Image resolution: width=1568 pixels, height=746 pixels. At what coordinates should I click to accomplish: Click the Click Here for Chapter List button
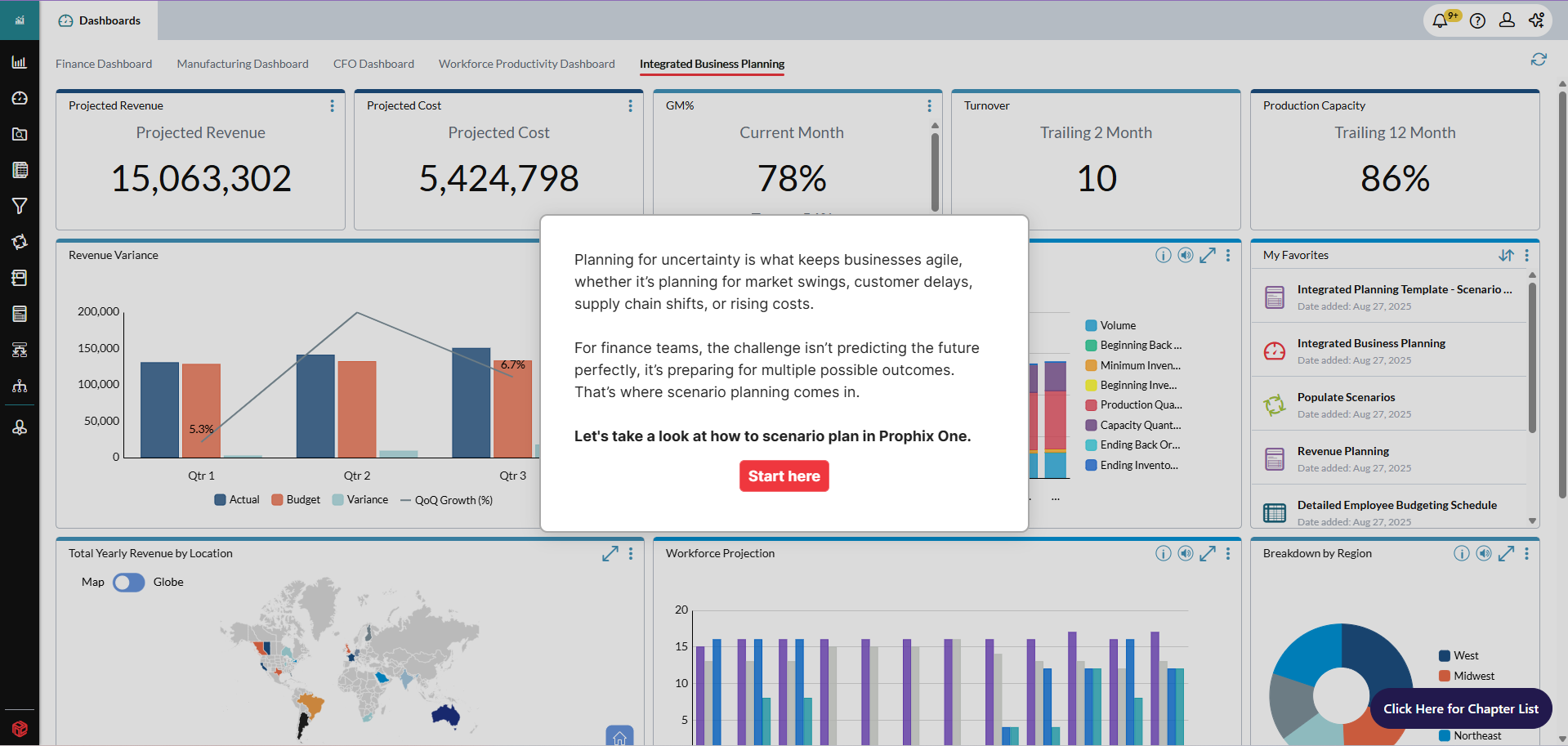point(1460,709)
